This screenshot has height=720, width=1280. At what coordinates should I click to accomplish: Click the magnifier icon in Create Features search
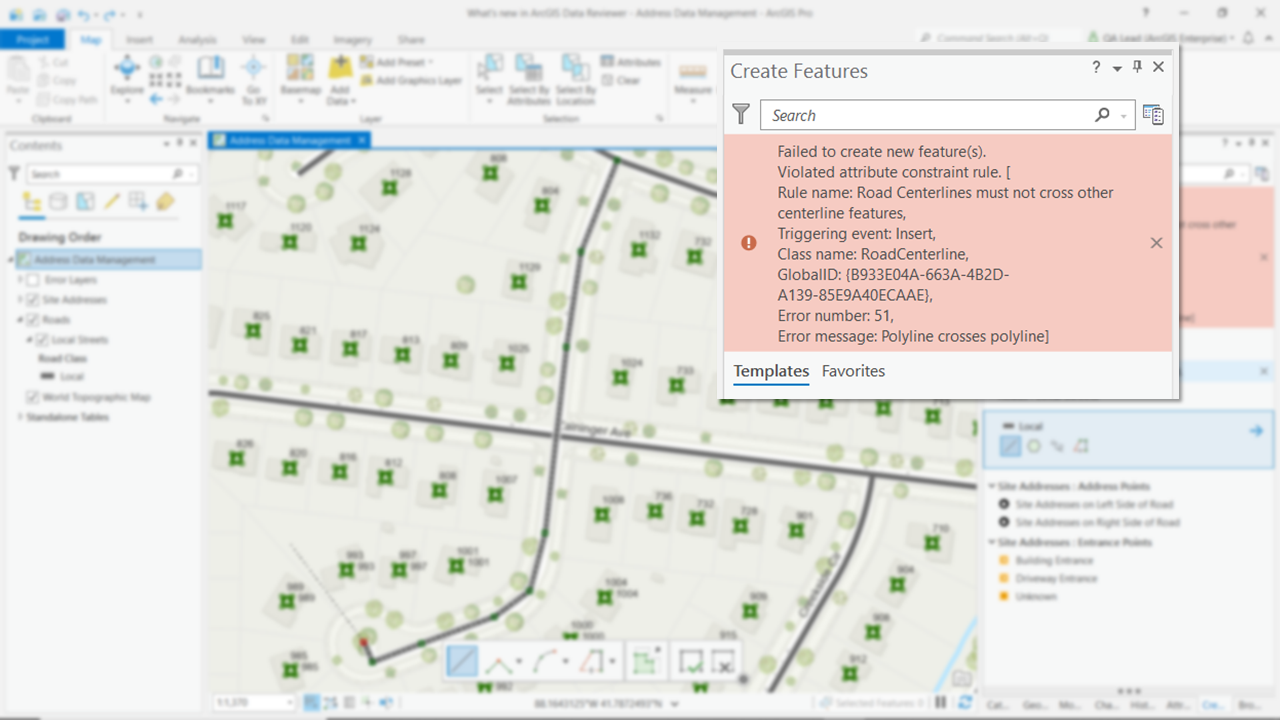coord(1102,115)
